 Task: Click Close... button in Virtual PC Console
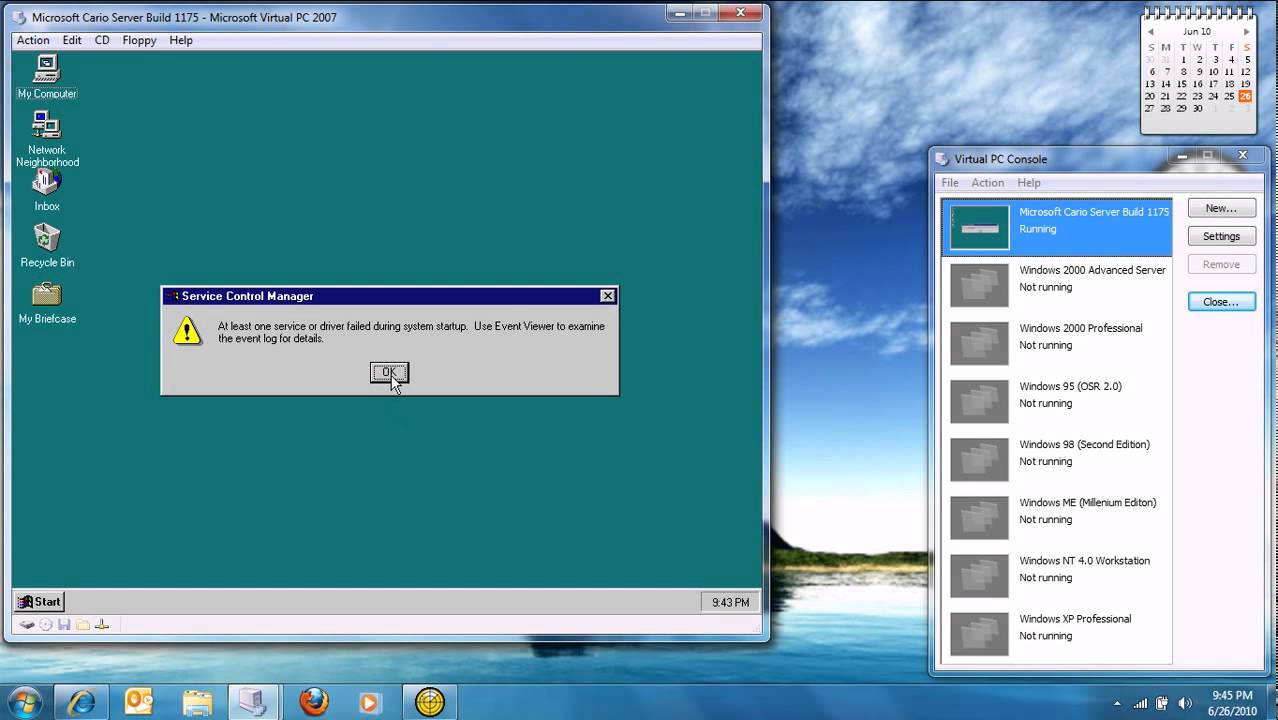pos(1221,302)
